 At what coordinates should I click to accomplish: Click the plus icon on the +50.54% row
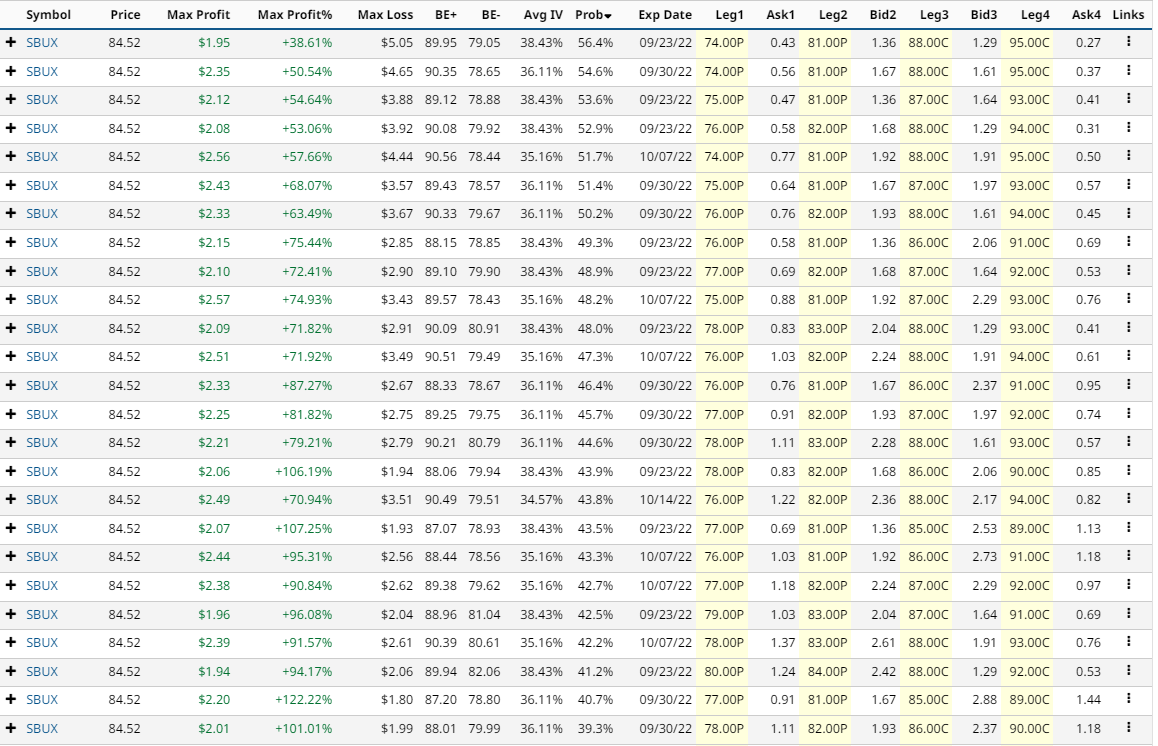[10, 71]
